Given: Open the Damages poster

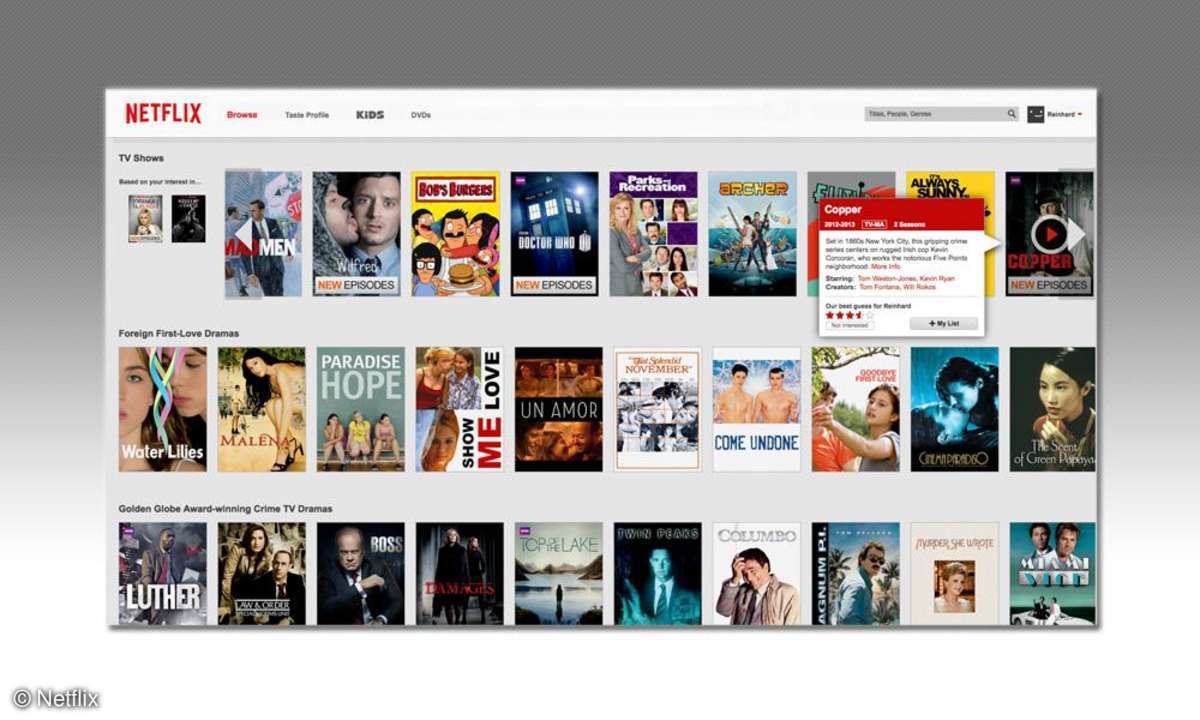Looking at the screenshot, I should coord(460,573).
